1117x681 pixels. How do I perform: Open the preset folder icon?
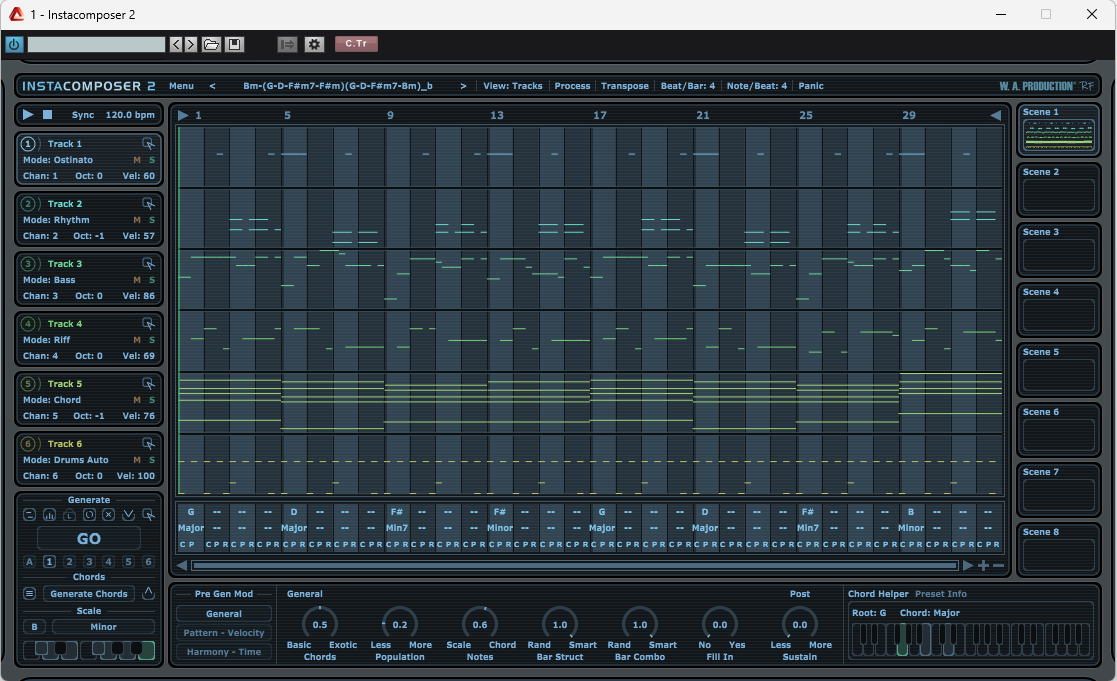point(212,44)
